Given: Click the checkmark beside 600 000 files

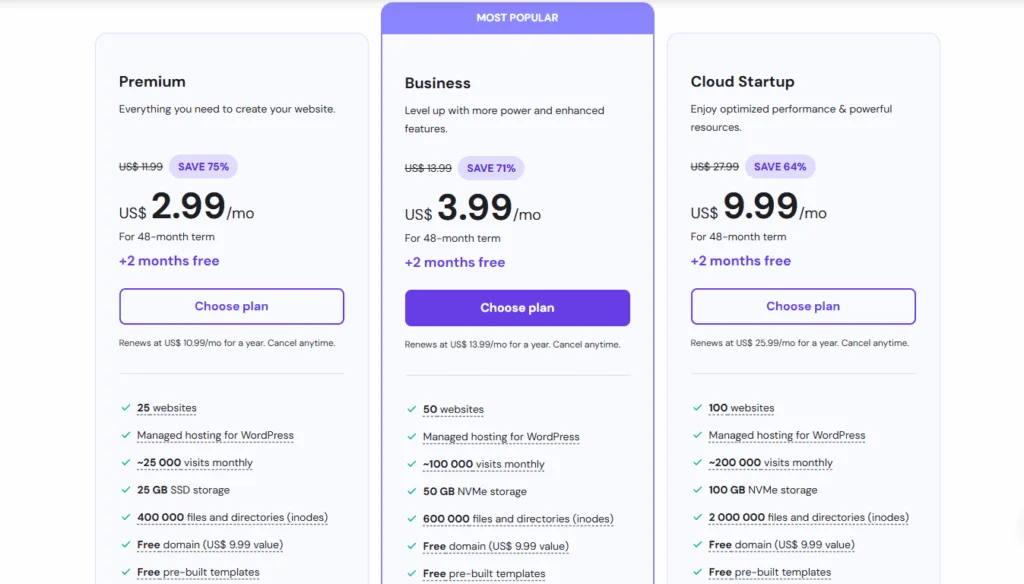Looking at the screenshot, I should [x=411, y=519].
